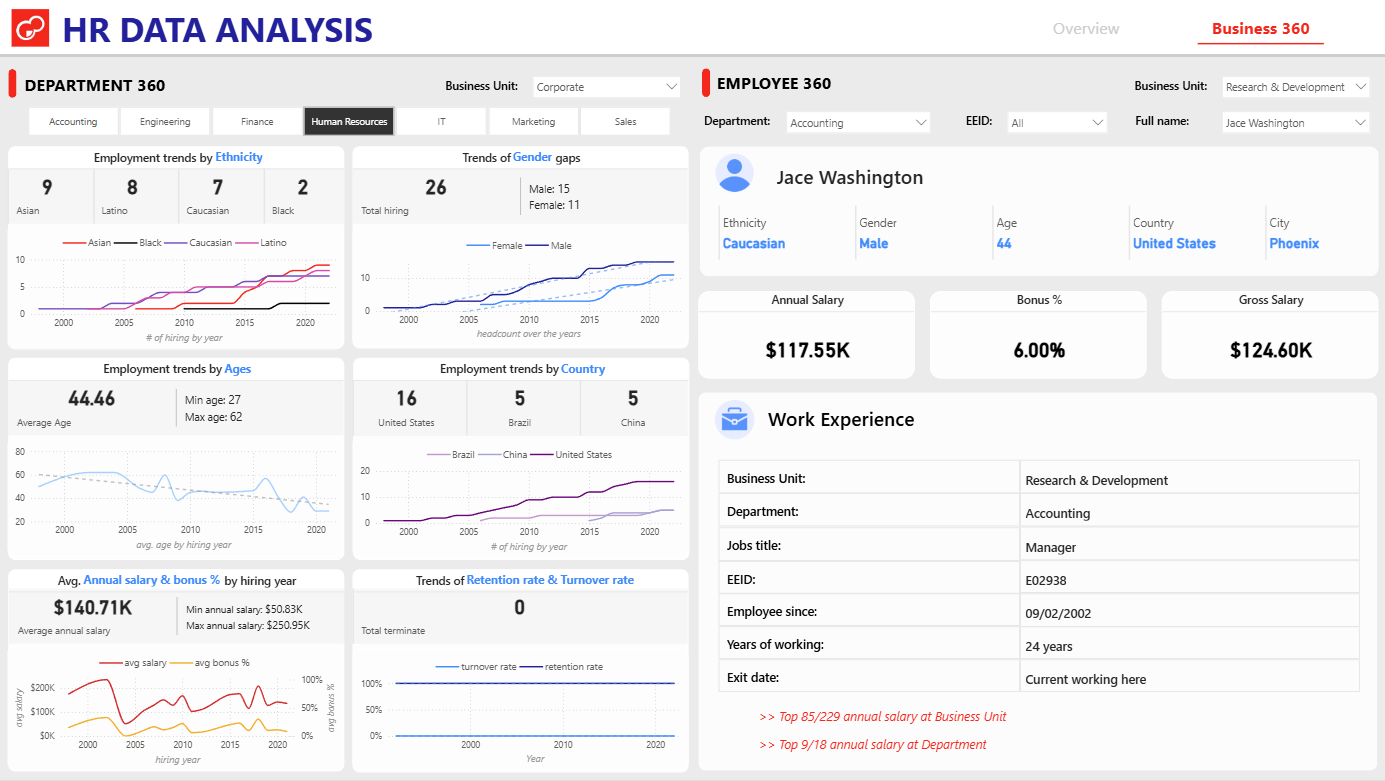Select the Accounting department slicer button
The image size is (1385, 781).
(x=73, y=121)
